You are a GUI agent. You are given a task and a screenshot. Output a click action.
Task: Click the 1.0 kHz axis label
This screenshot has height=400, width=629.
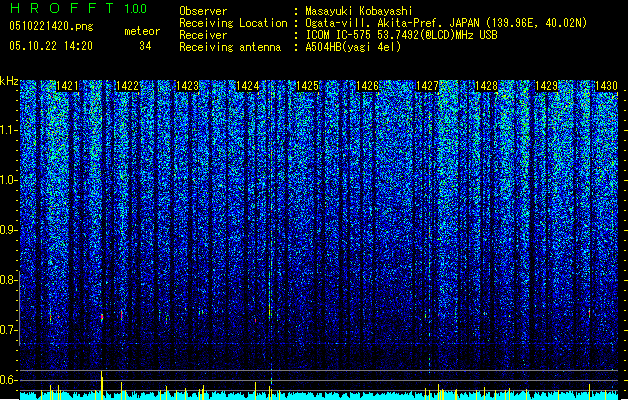coord(8,181)
